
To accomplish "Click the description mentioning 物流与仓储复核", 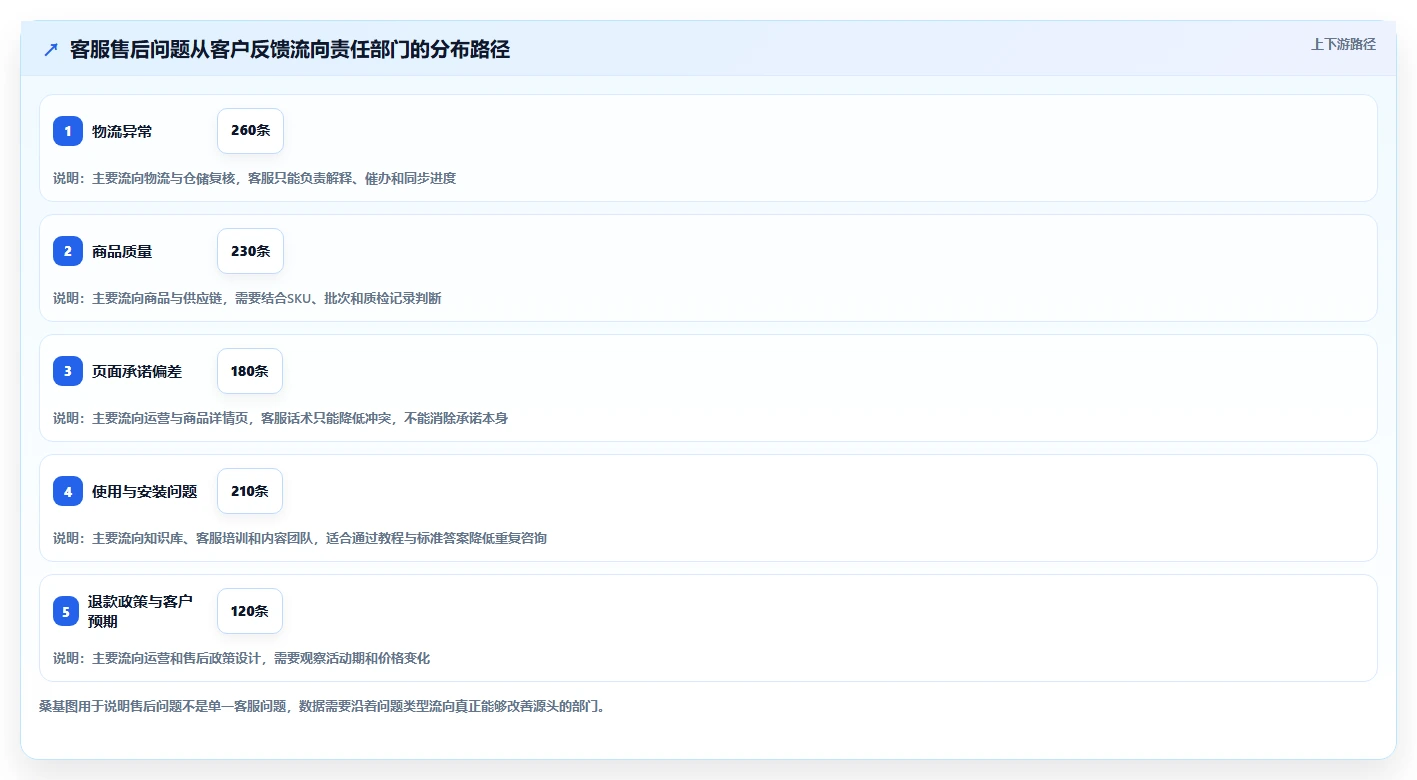I will click(254, 178).
